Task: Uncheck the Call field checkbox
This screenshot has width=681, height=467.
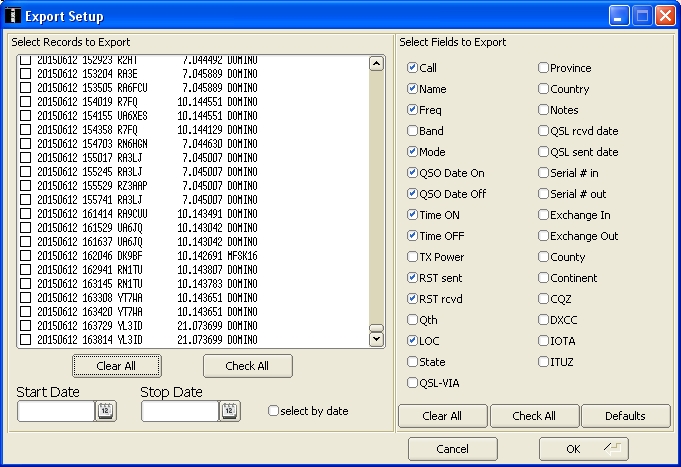Action: coord(413,68)
